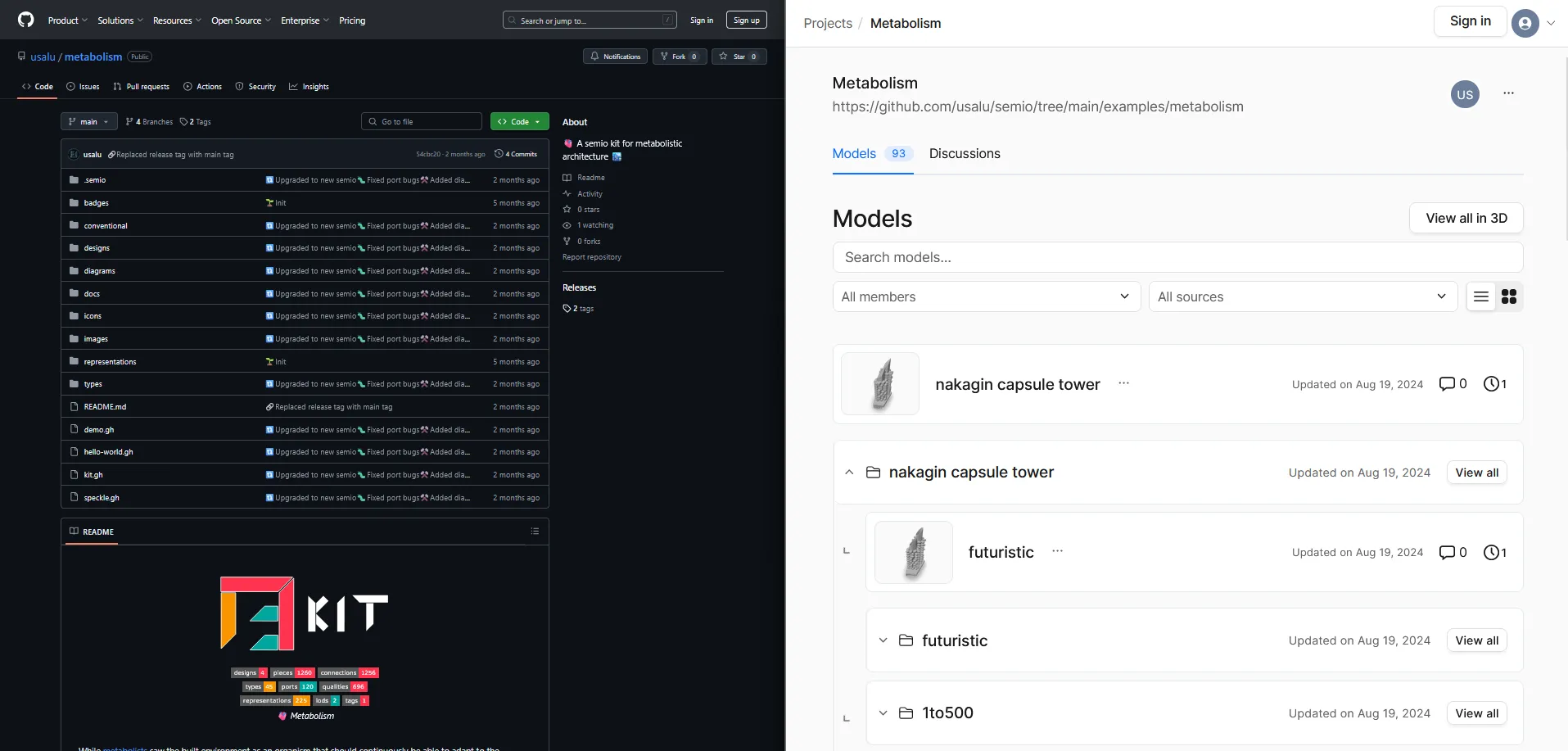The width and height of the screenshot is (1568, 751).
Task: View all in nakagin capsule tower folder
Action: 1476,473
